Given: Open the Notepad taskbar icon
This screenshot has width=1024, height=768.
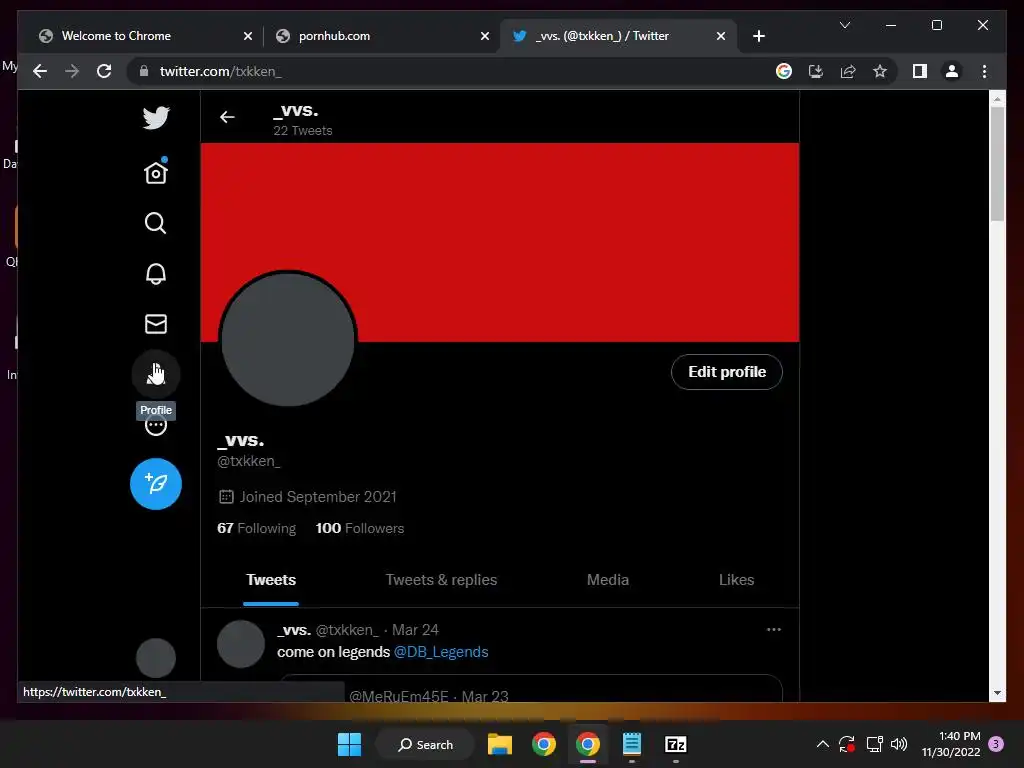Looking at the screenshot, I should tap(632, 744).
